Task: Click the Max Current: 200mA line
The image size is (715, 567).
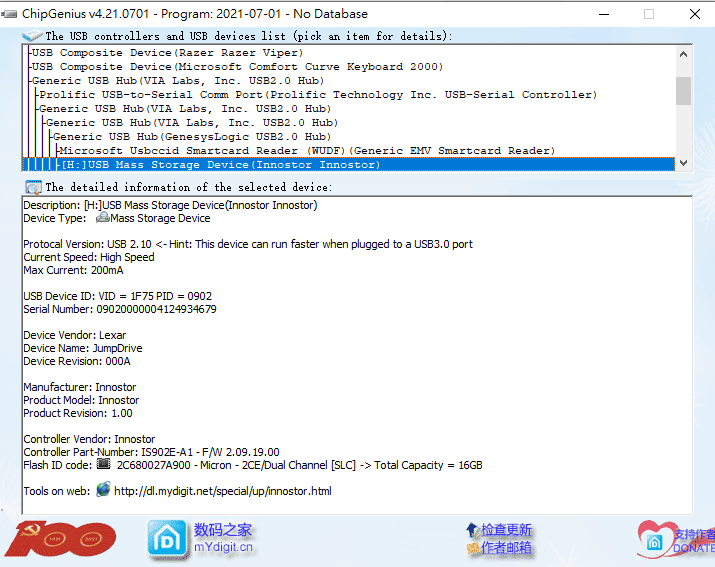Action: pos(73,270)
